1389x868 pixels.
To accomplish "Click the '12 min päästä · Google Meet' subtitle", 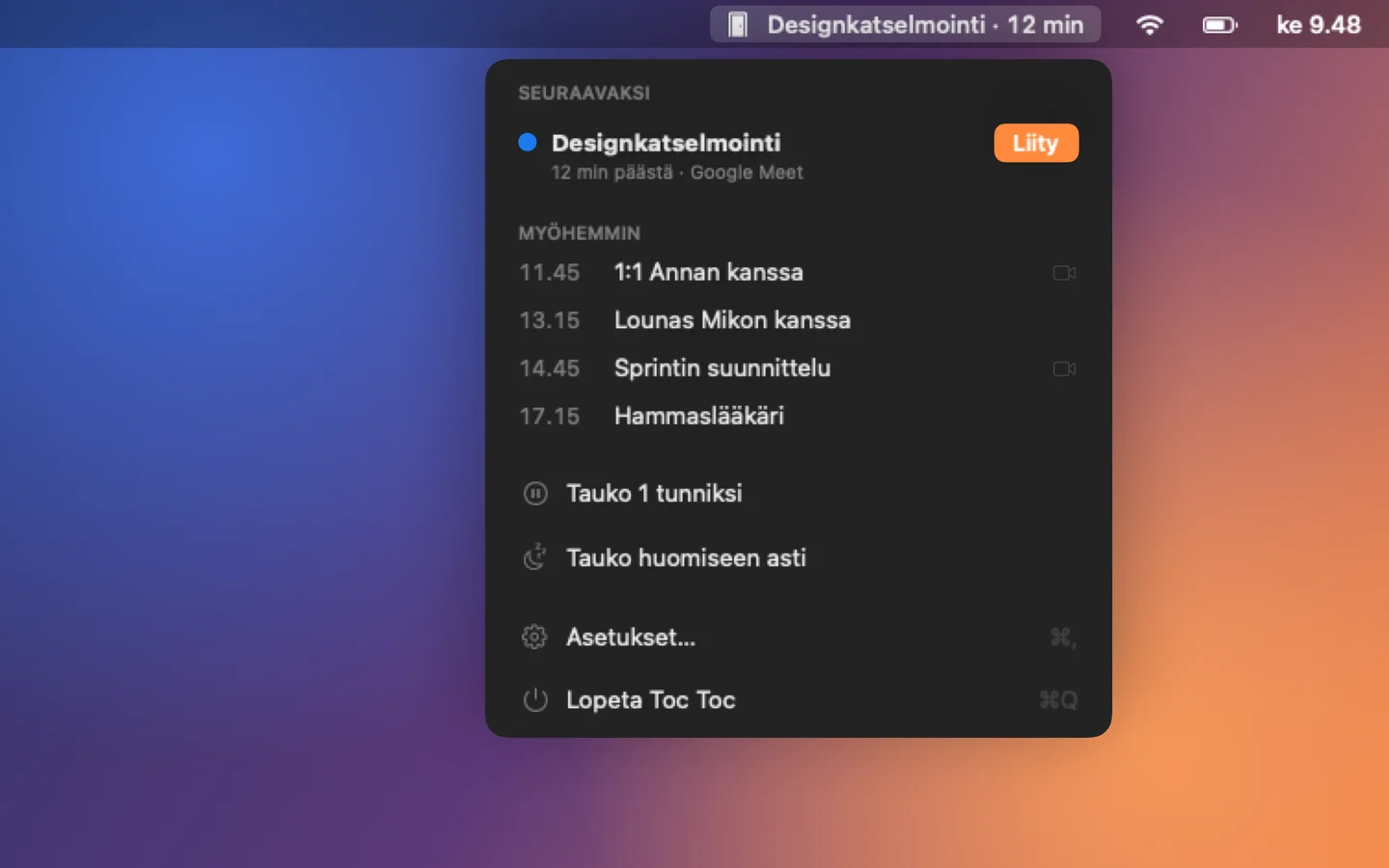I will coord(677,173).
